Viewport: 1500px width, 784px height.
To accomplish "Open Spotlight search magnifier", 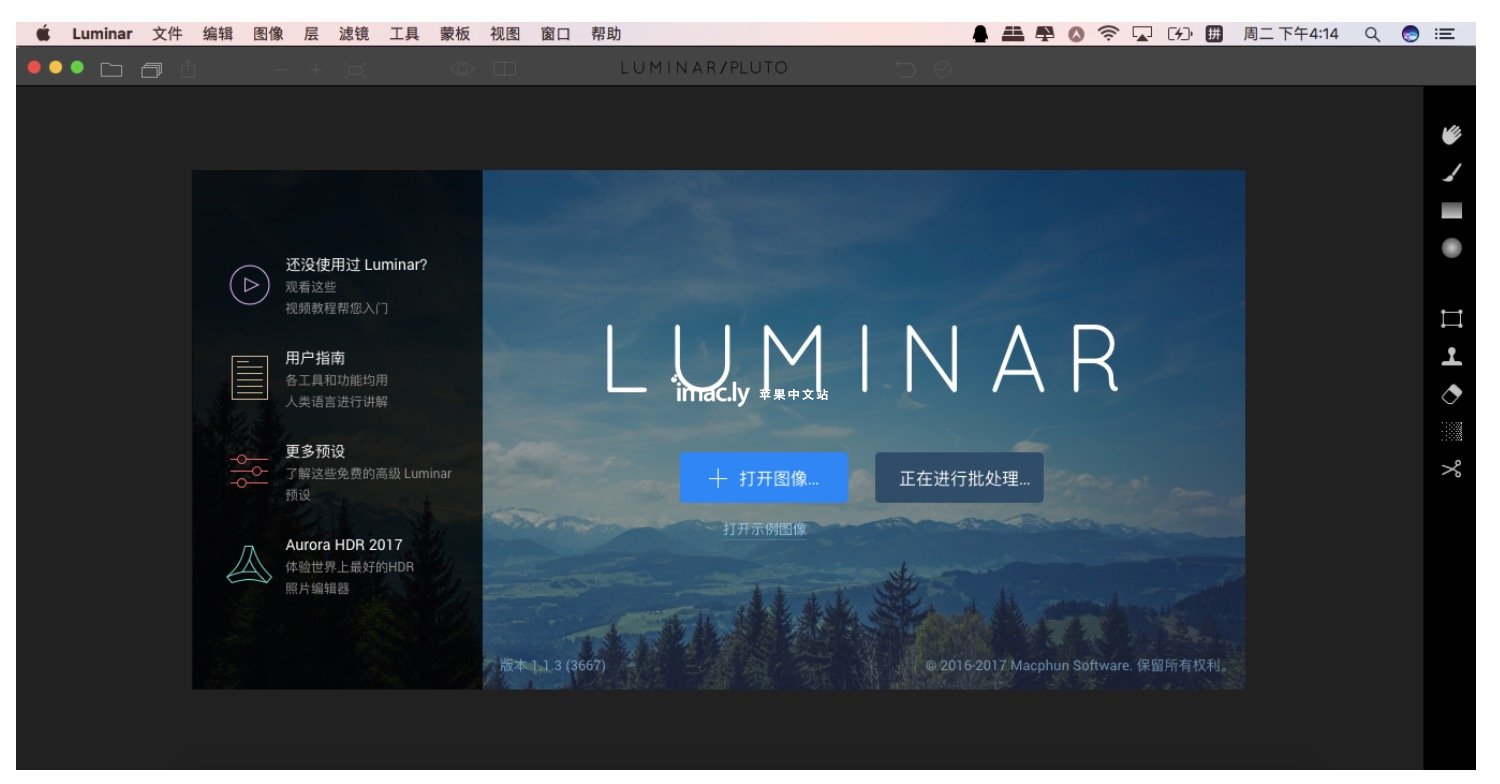I will (1373, 34).
